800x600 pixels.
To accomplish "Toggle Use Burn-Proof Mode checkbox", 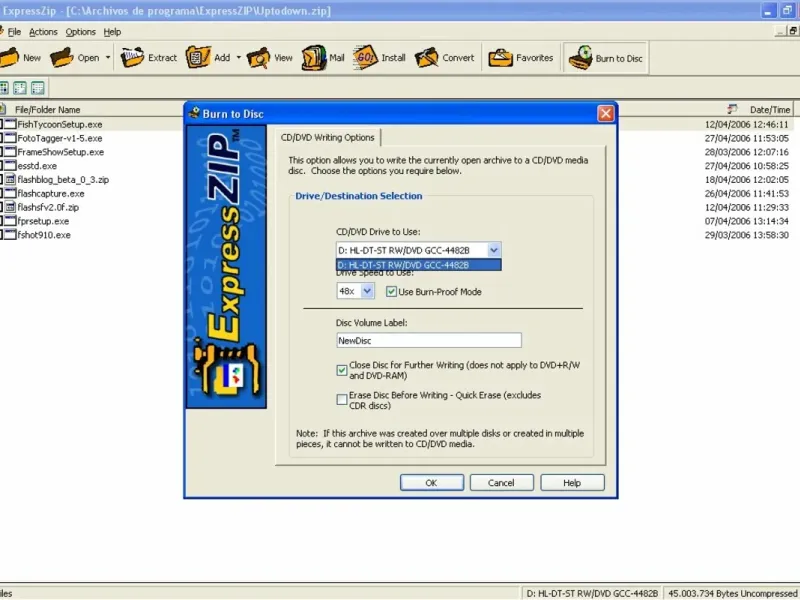I will (x=391, y=292).
